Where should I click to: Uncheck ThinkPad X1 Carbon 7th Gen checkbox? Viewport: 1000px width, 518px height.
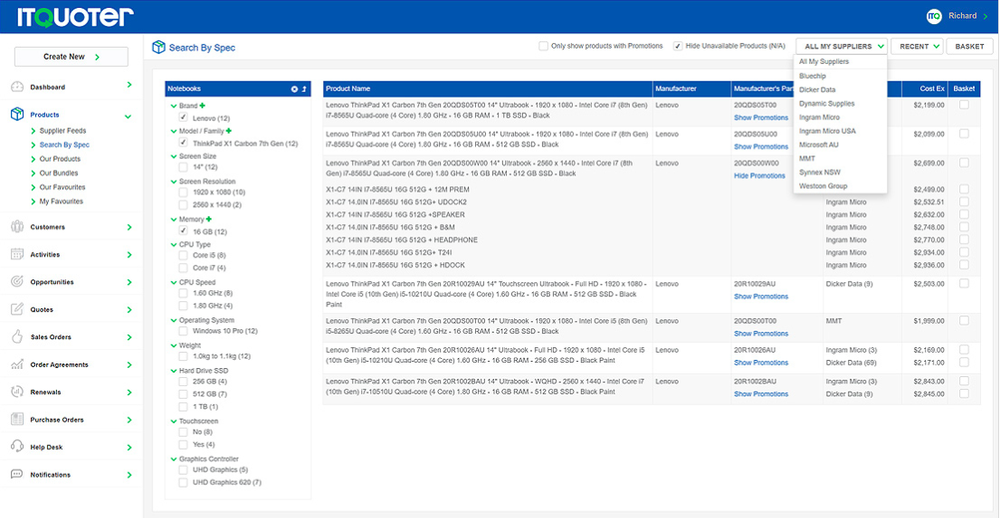[x=183, y=144]
